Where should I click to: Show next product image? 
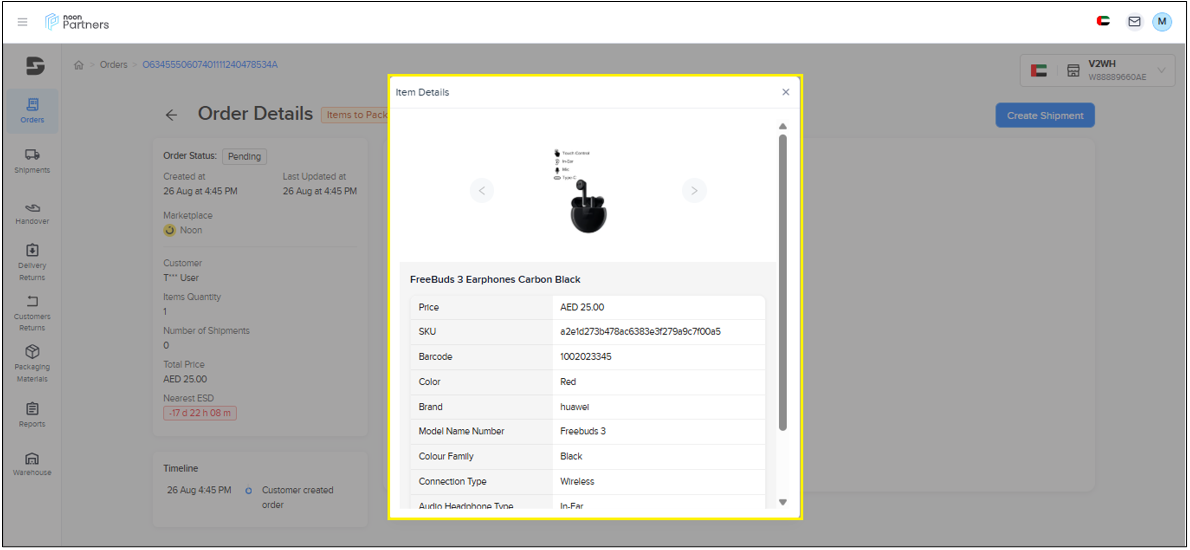click(694, 190)
